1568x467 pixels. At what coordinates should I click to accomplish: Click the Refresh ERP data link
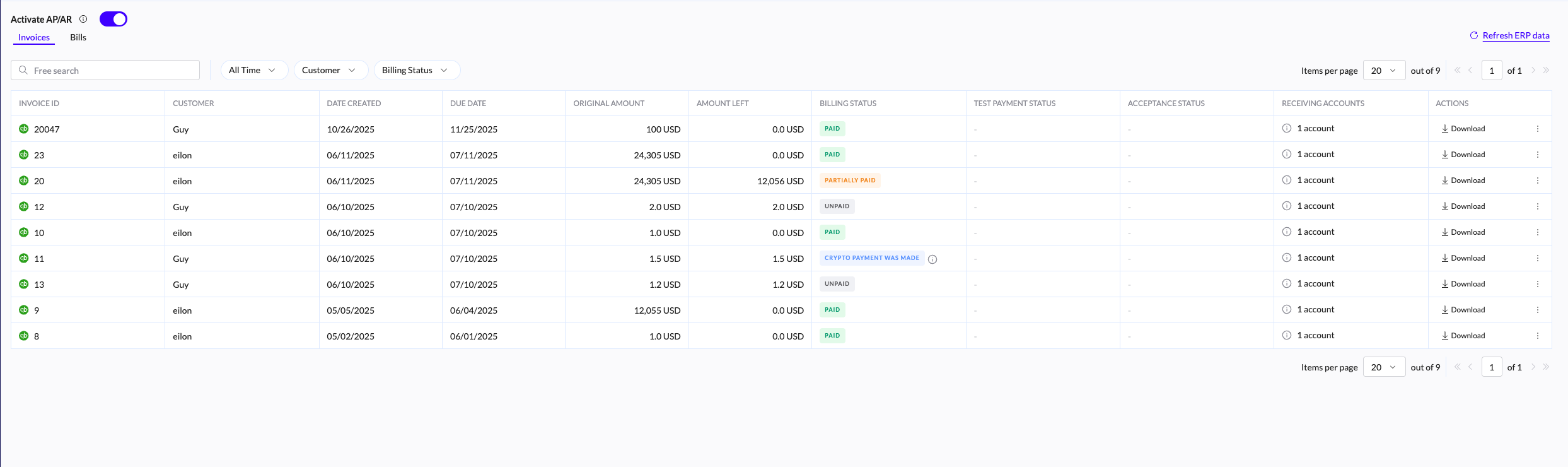1515,35
